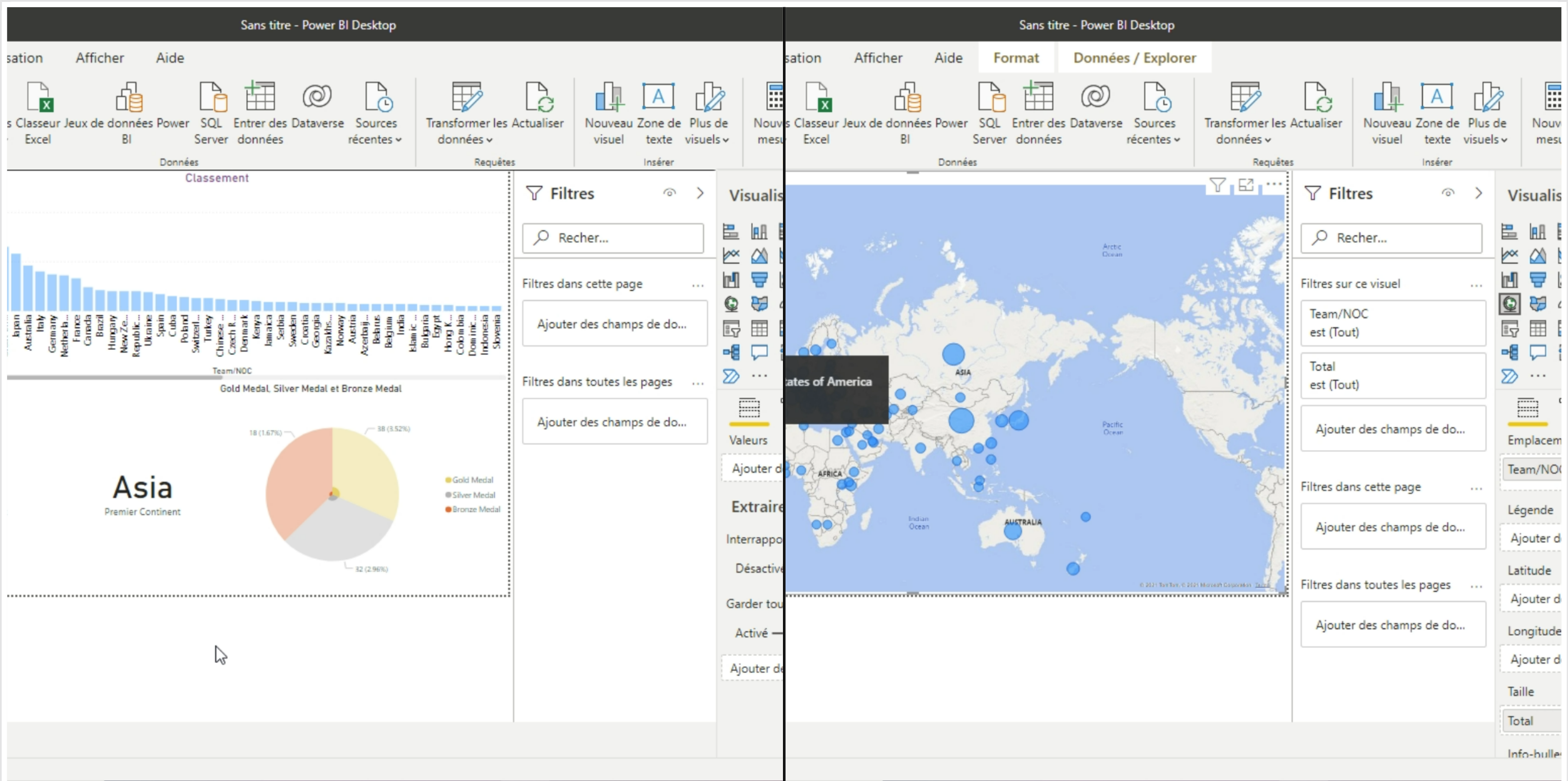Click Ajouter des champs under Filtres sur ce visuel

click(x=1393, y=428)
